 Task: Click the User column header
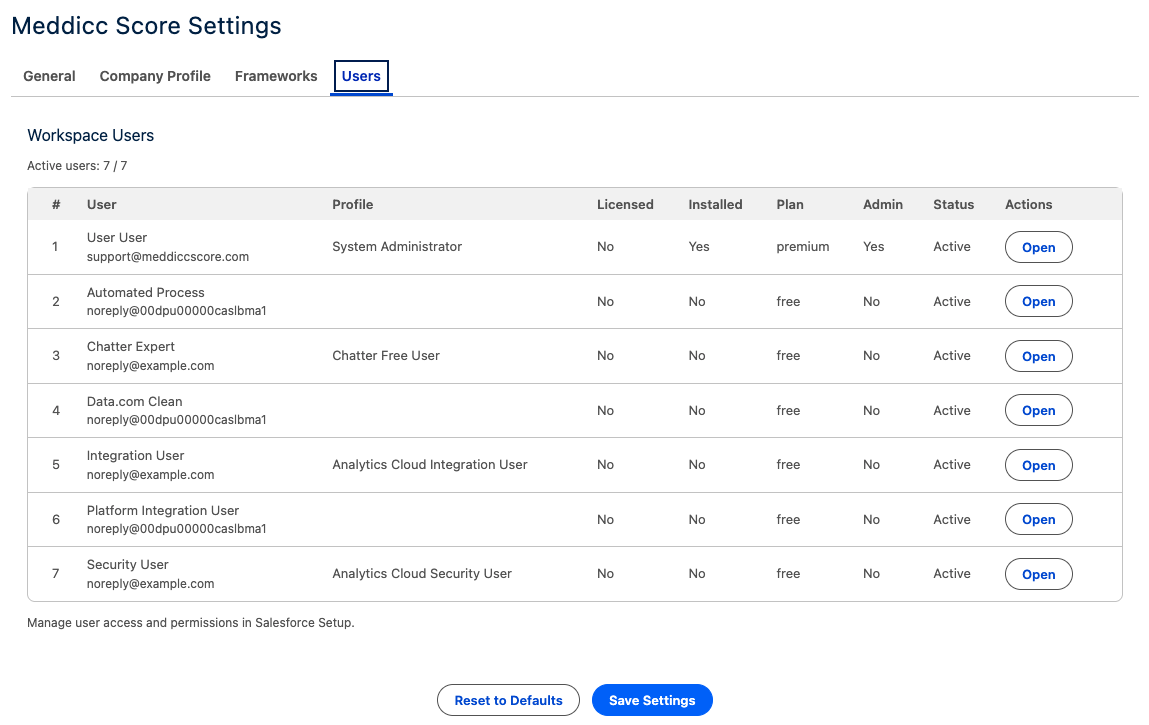click(101, 205)
